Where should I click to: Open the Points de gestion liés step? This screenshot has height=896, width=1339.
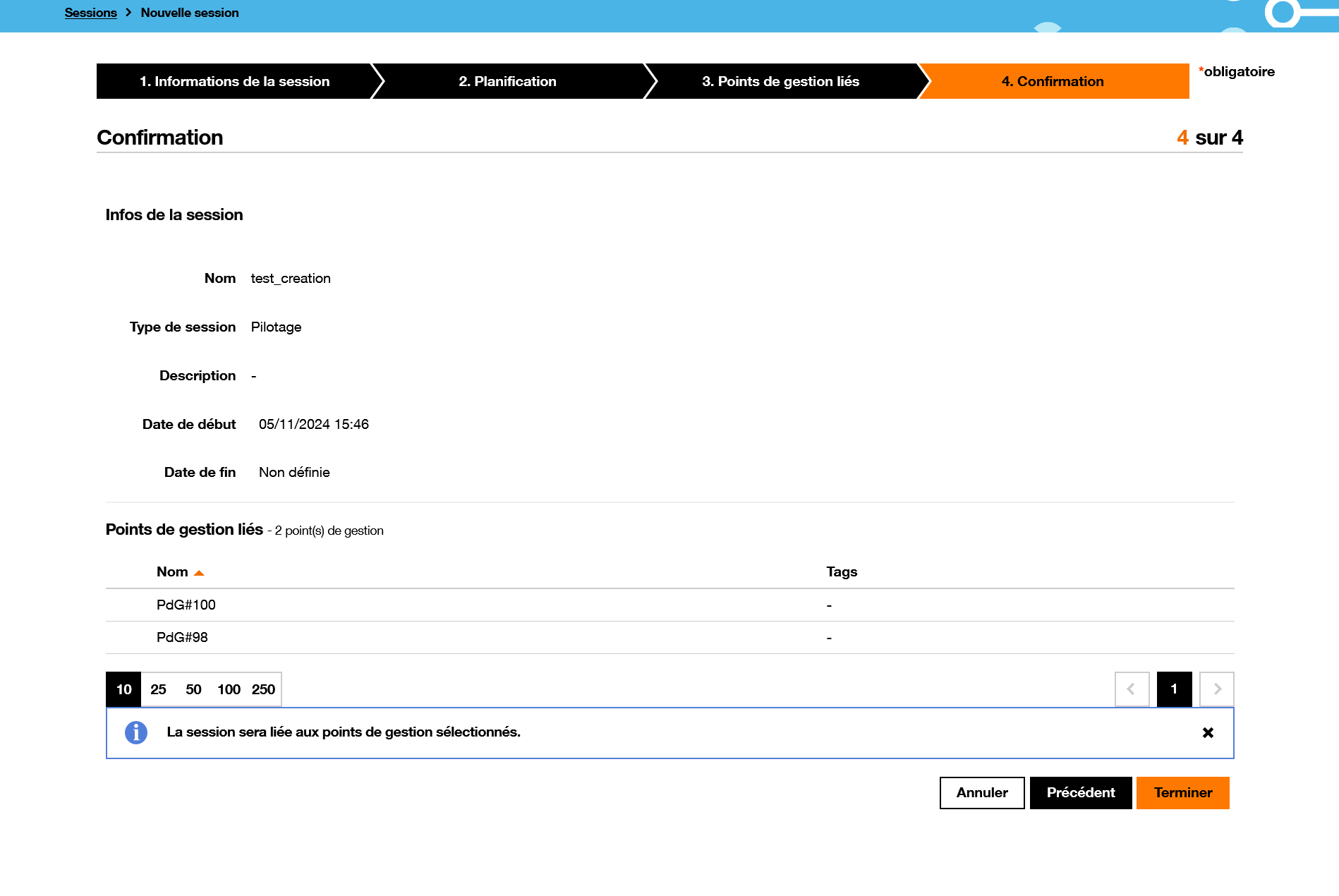(780, 81)
